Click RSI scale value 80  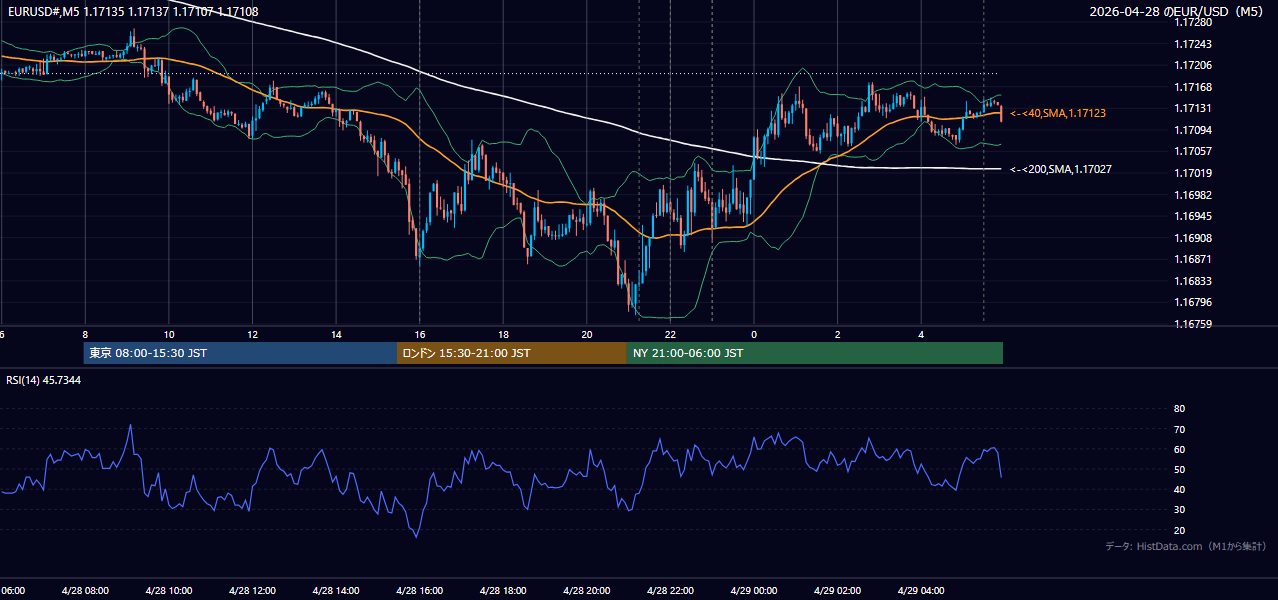tap(1179, 409)
